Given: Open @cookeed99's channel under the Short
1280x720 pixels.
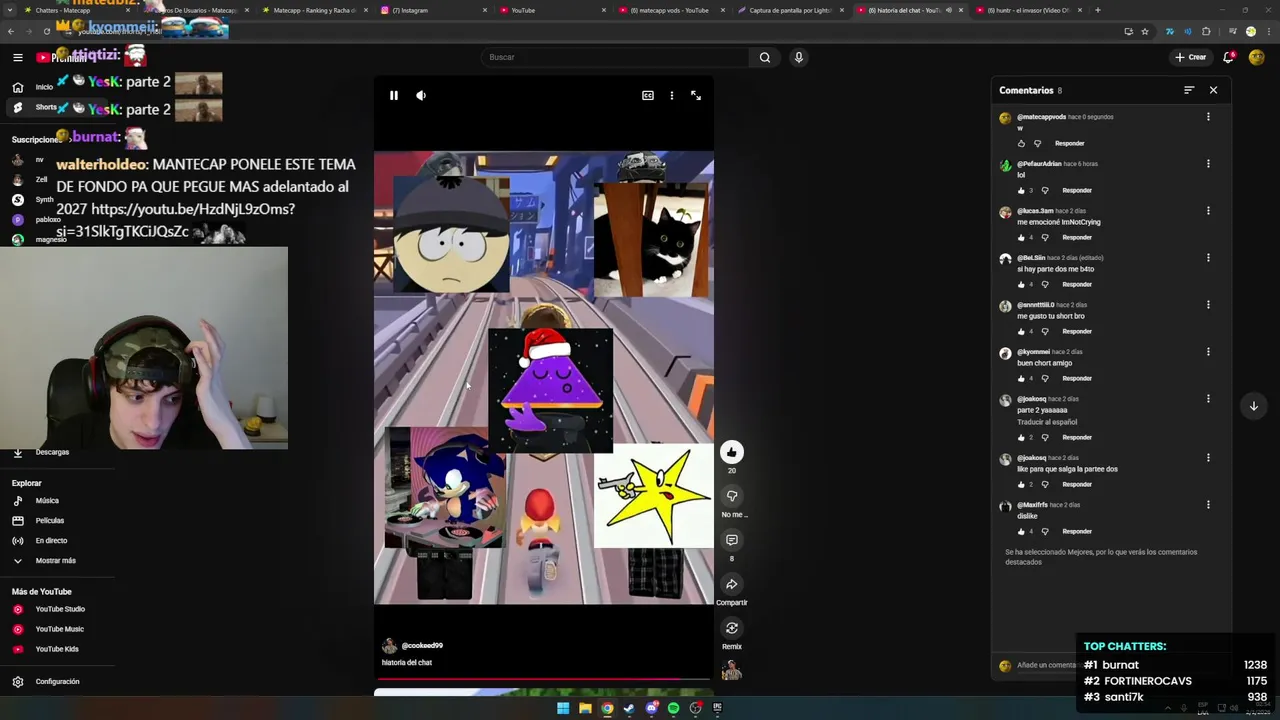Looking at the screenshot, I should point(422,646).
